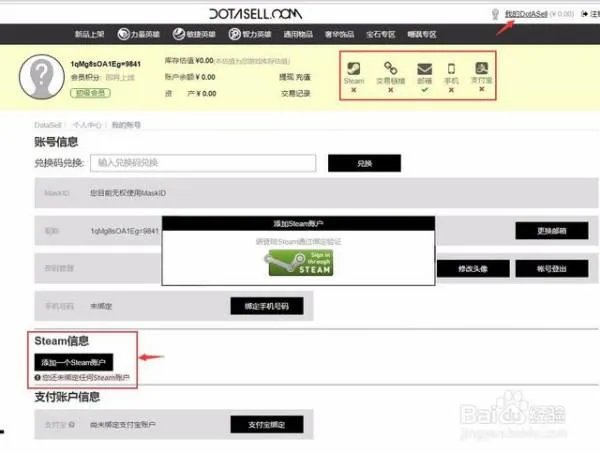The height and width of the screenshot is (454, 600).
Task: Click the info icon under Steam信息
Action: 38,377
